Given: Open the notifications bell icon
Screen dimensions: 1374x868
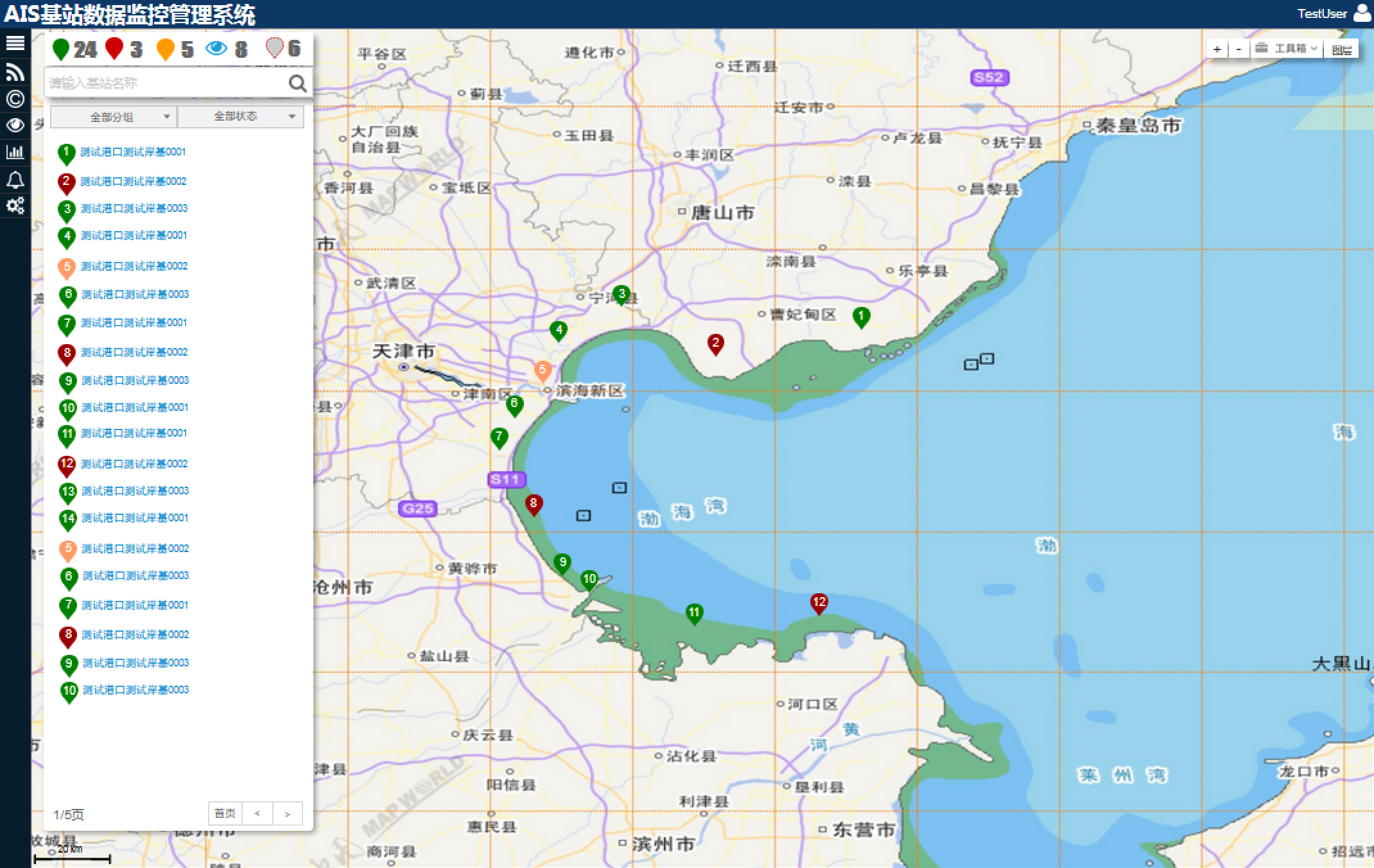Looking at the screenshot, I should click(x=15, y=179).
